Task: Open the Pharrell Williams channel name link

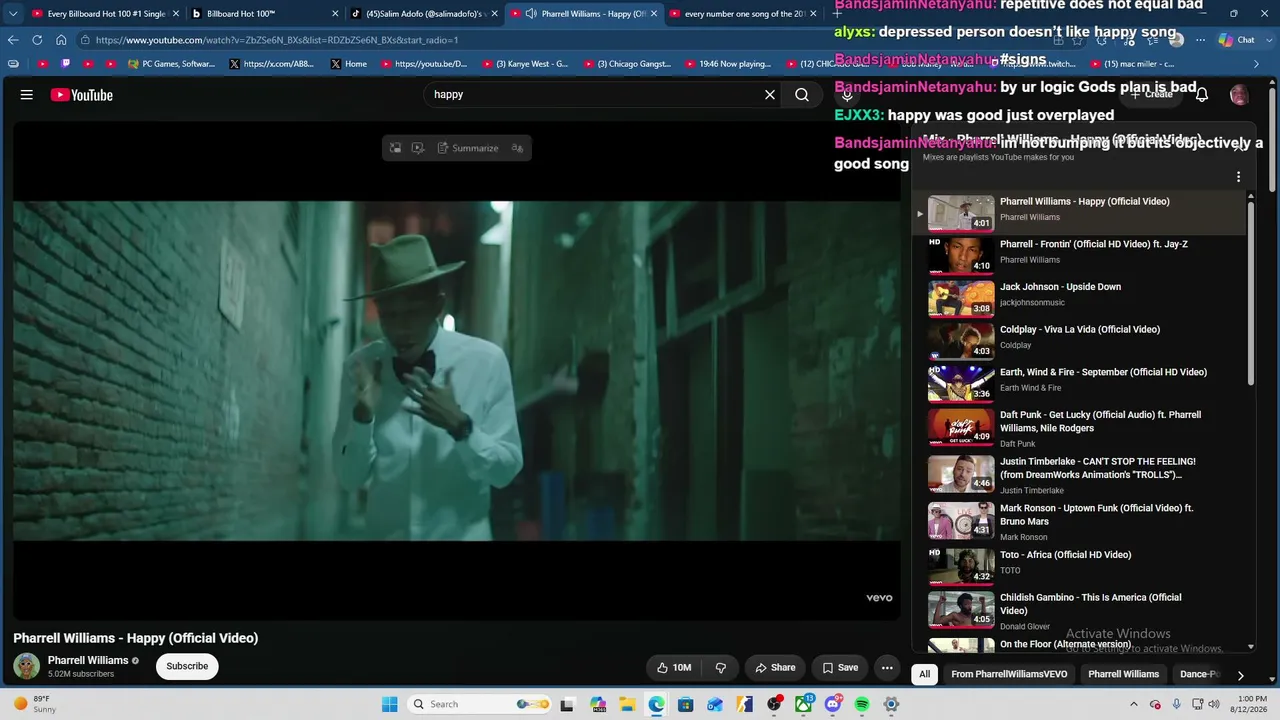Action: (x=88, y=660)
